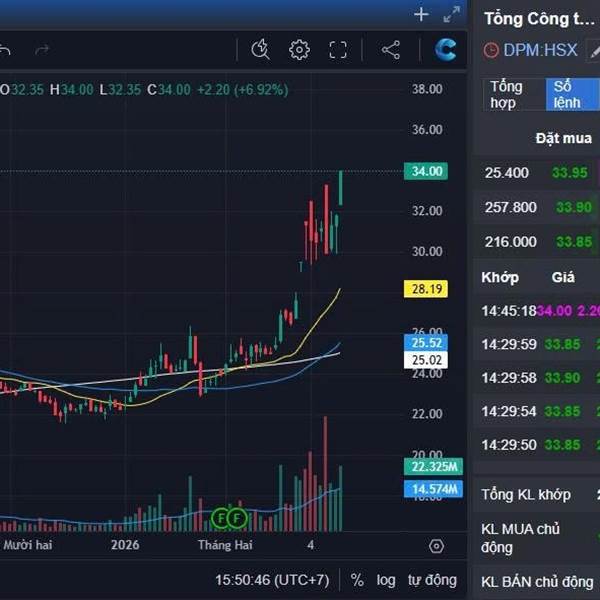
Task: Click the 38.00 price axis label
Action: (427, 89)
